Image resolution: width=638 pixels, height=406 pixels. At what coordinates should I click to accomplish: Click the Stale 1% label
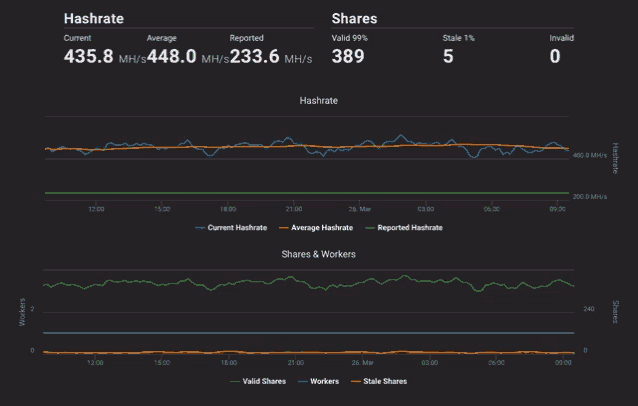tap(459, 38)
